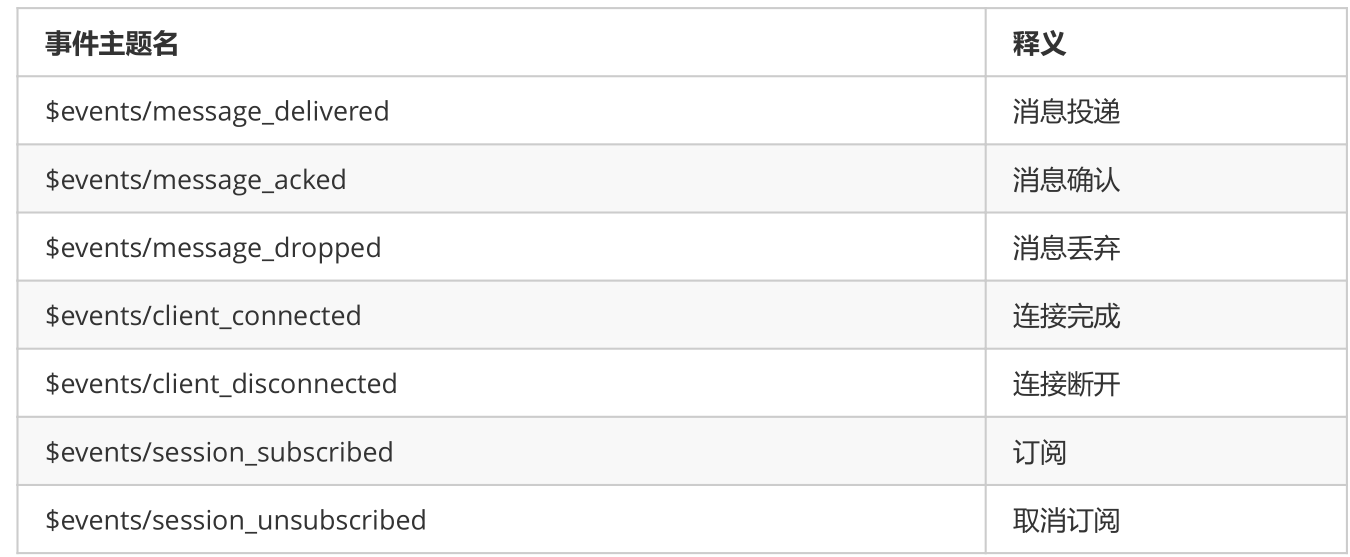Select the $events/message_acked topic cell
This screenshot has height=557, width=1350.
[x=501, y=179]
